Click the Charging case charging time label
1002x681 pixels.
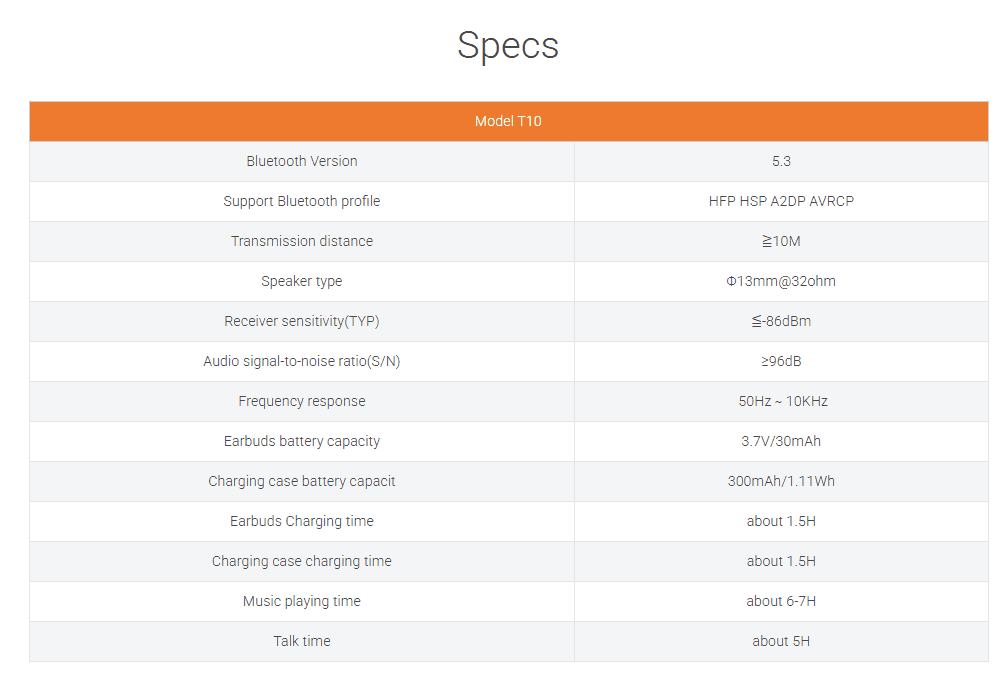[302, 561]
